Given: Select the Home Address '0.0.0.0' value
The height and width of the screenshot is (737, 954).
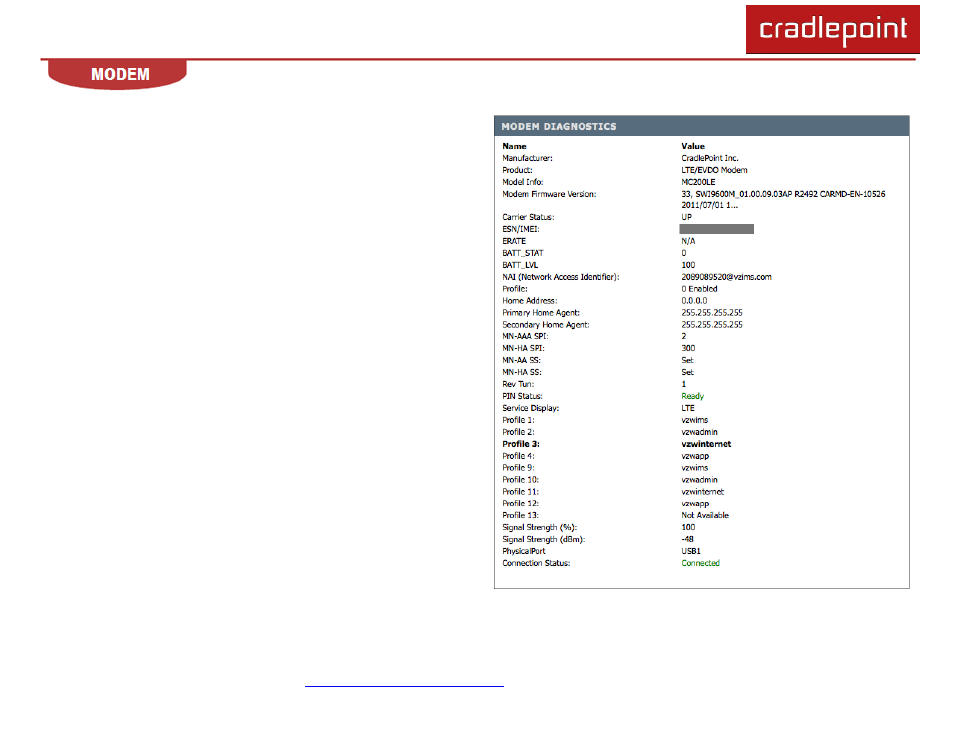Looking at the screenshot, I should click(x=694, y=301).
